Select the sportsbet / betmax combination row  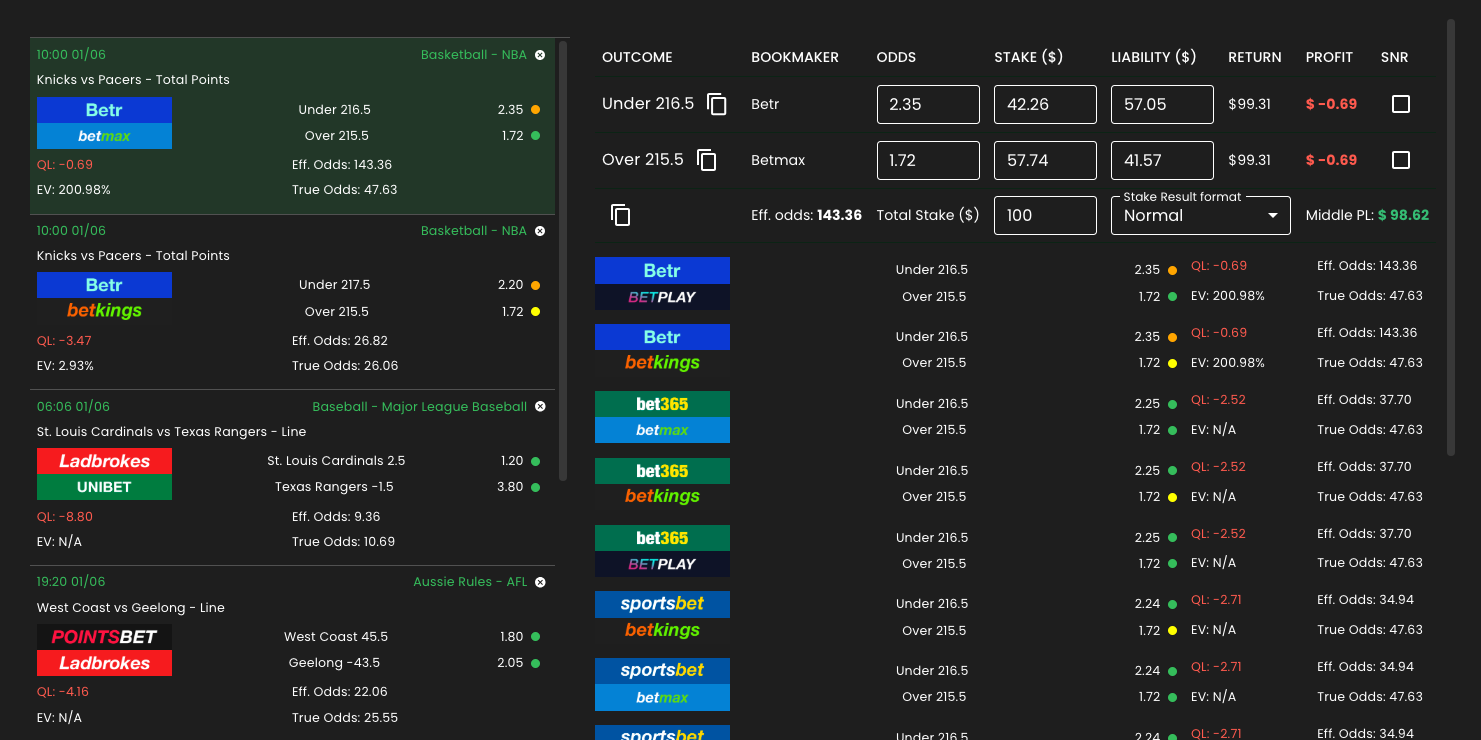coord(1012,684)
